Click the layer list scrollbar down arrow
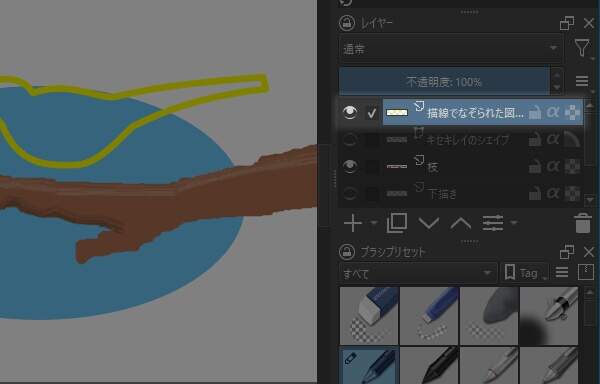 (590, 200)
